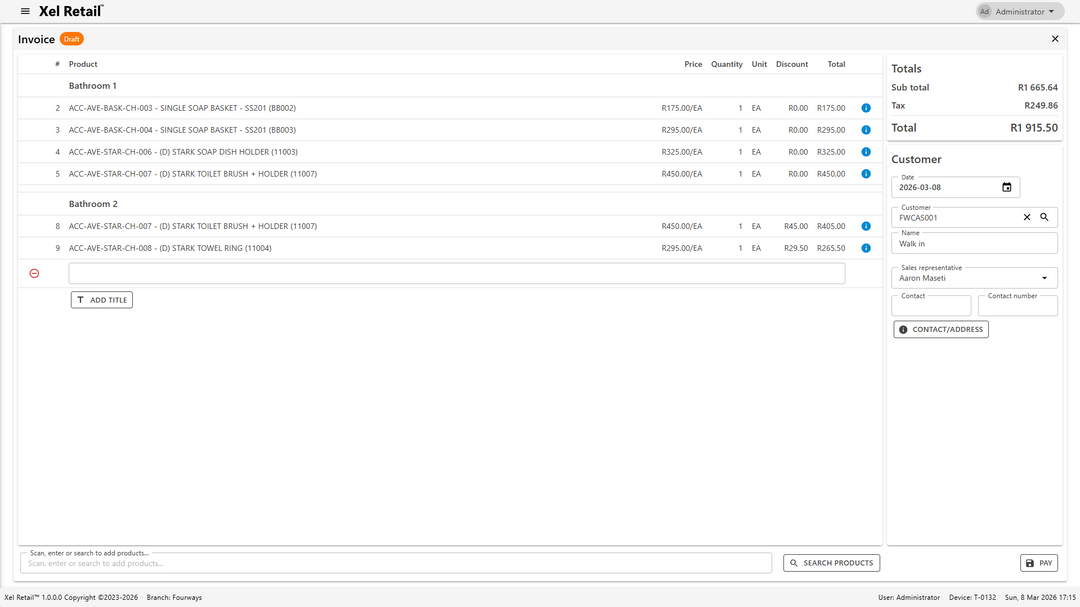Select the Bathroom 2 section title
1080x607 pixels.
click(93, 204)
